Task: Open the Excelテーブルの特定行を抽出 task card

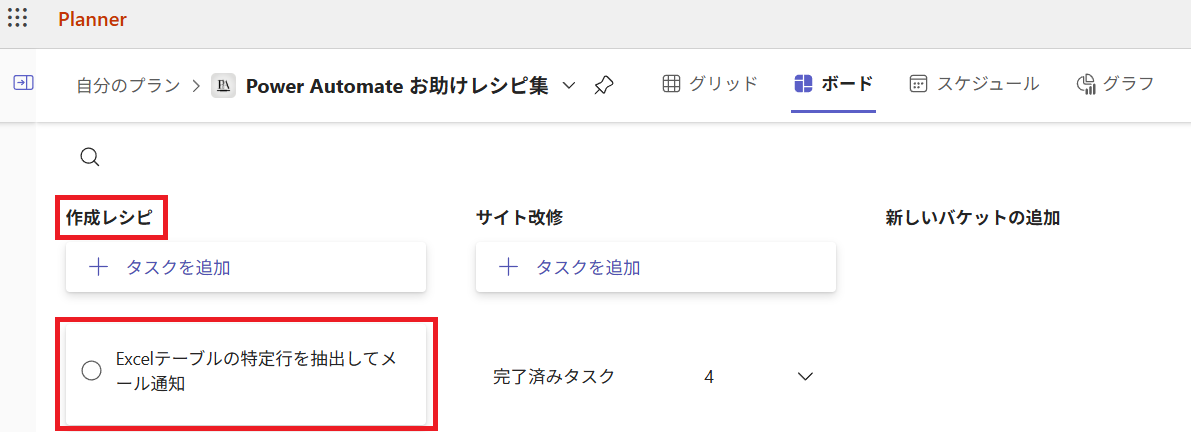Action: point(245,376)
